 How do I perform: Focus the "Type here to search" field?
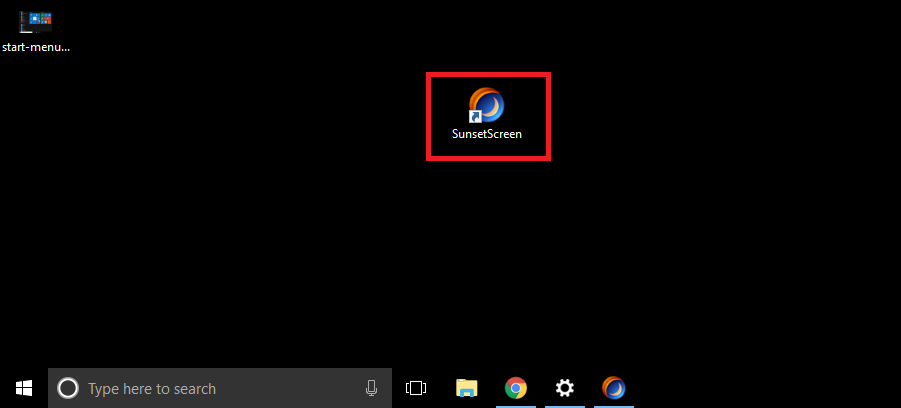[200, 388]
